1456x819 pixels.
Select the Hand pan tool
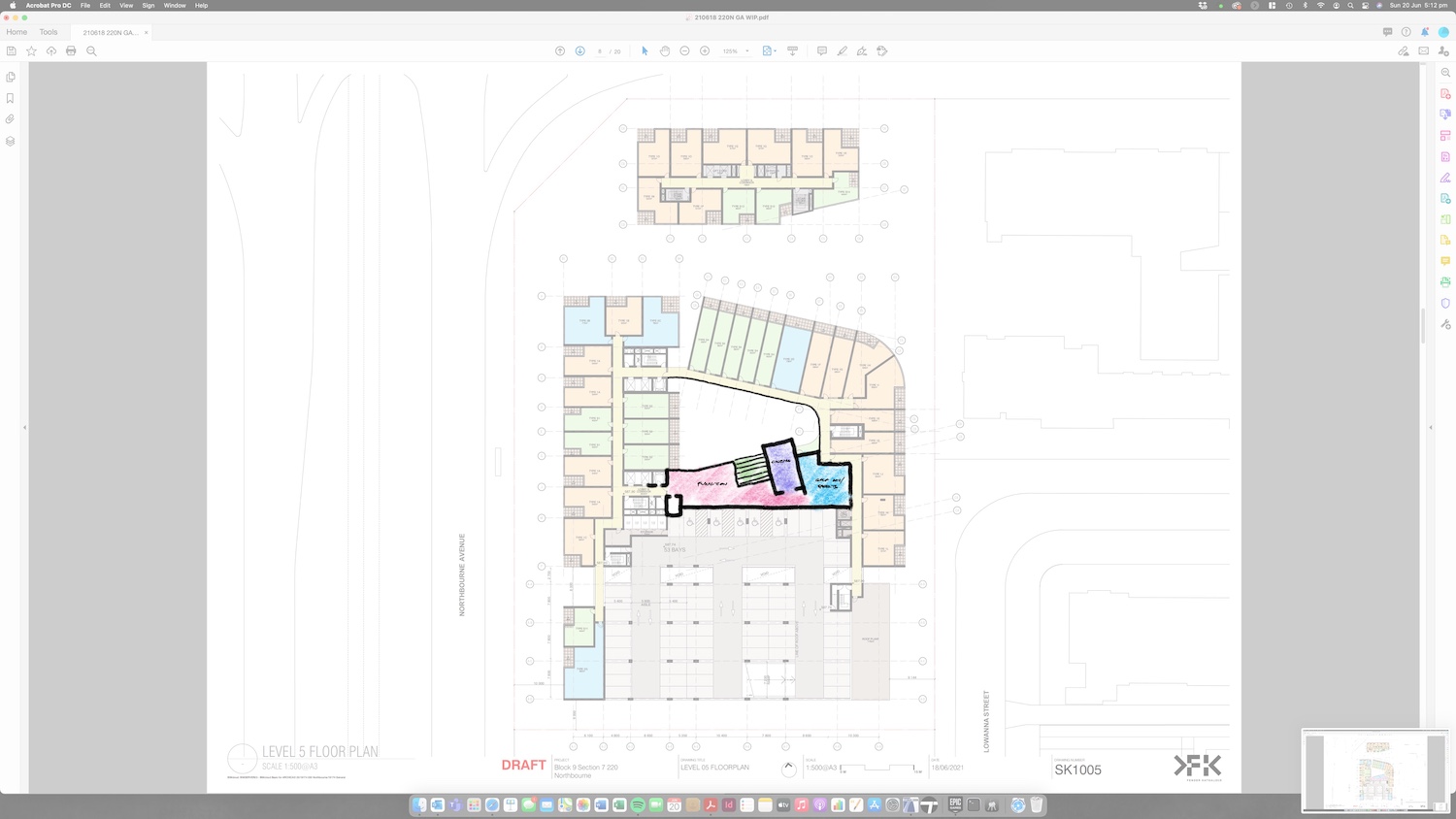click(x=665, y=51)
